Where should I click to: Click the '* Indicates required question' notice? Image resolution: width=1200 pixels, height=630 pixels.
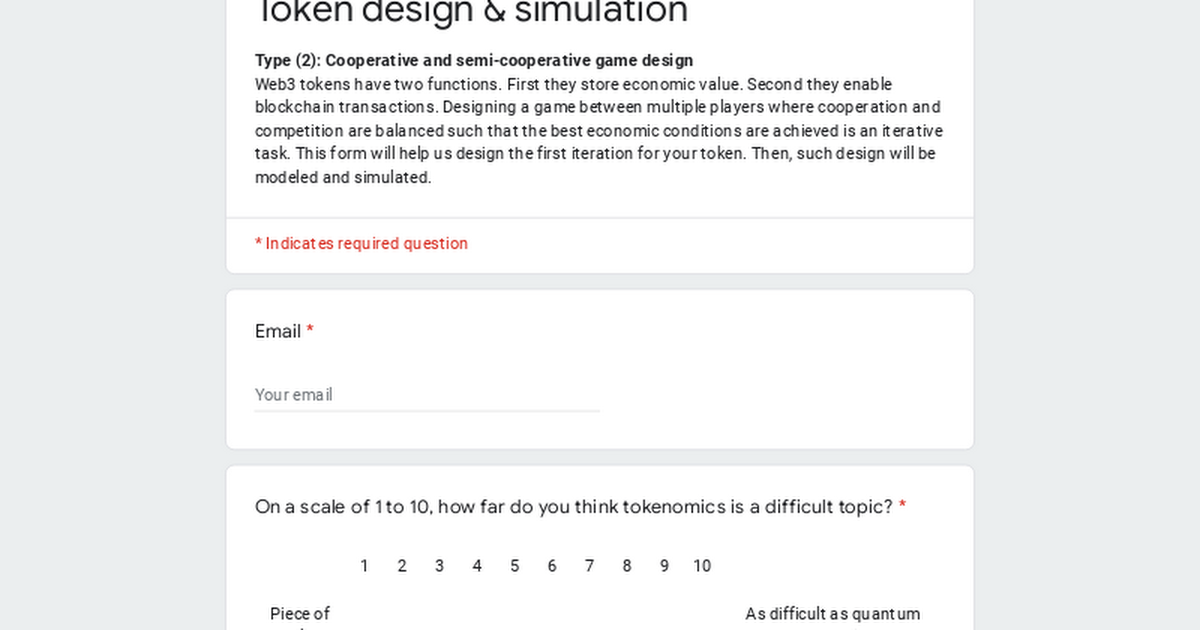pyautogui.click(x=361, y=243)
